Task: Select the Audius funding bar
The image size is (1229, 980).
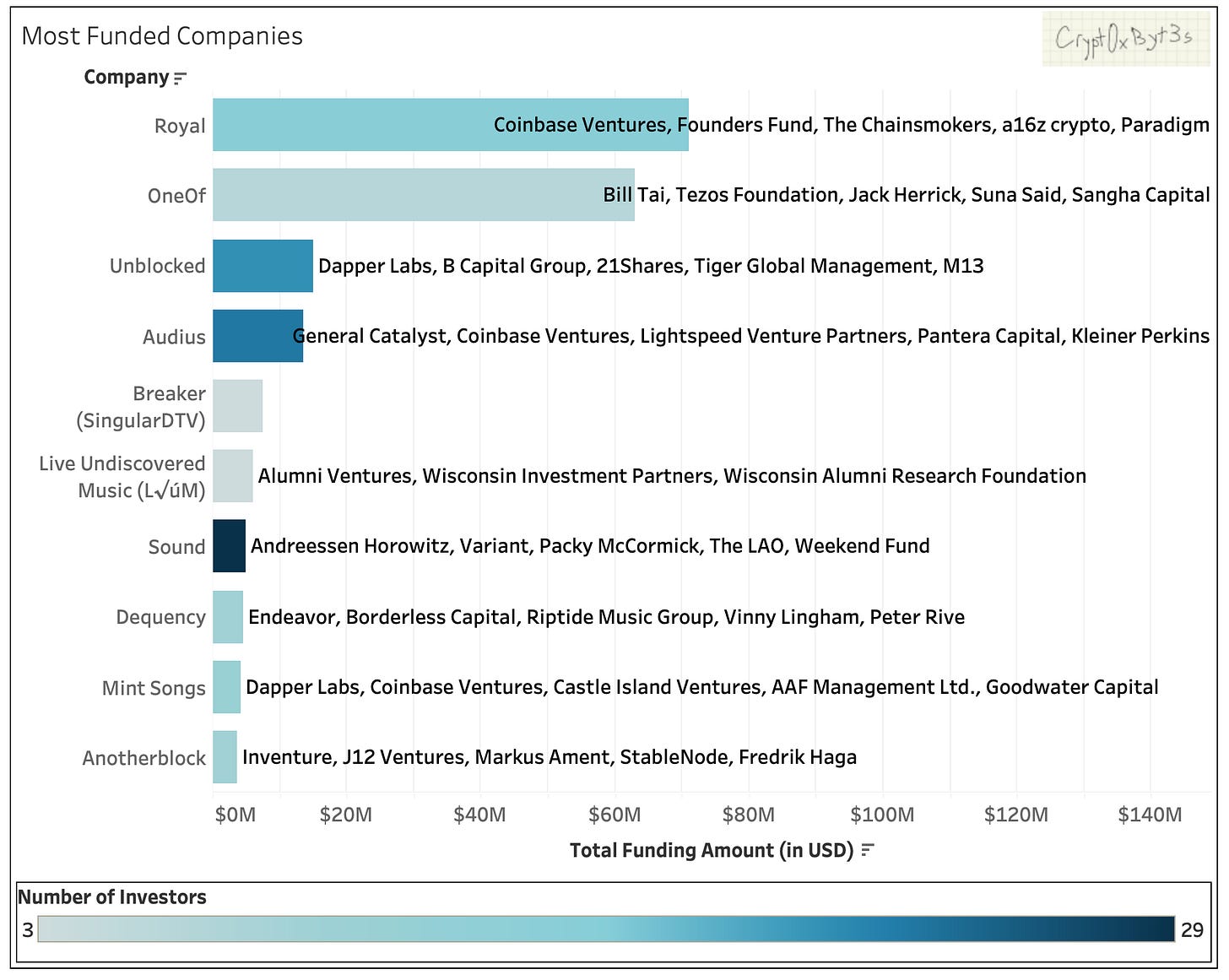Action: pos(257,336)
